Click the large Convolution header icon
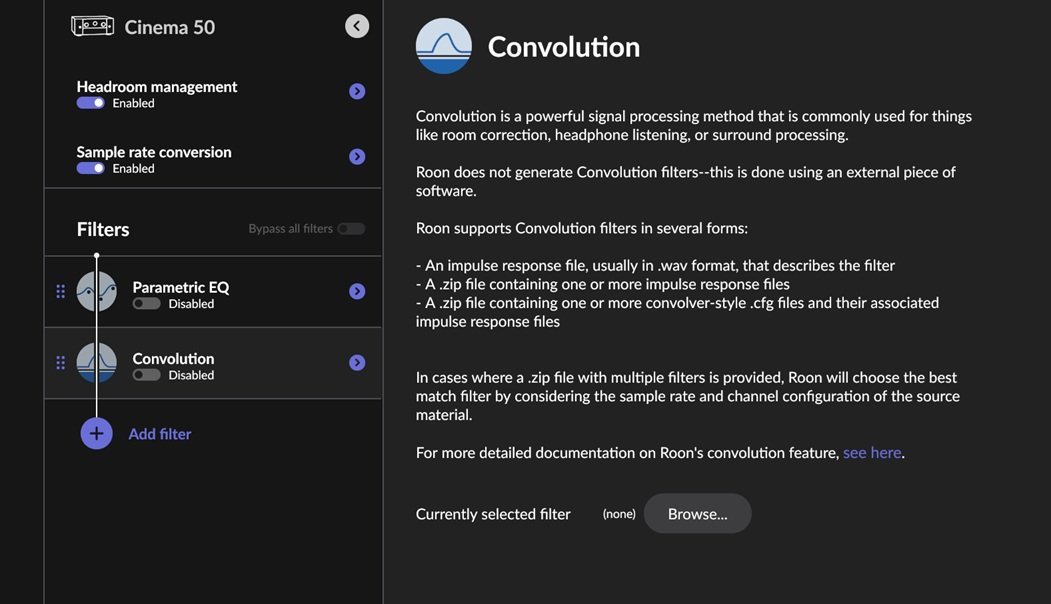The height and width of the screenshot is (604, 1051). click(444, 46)
